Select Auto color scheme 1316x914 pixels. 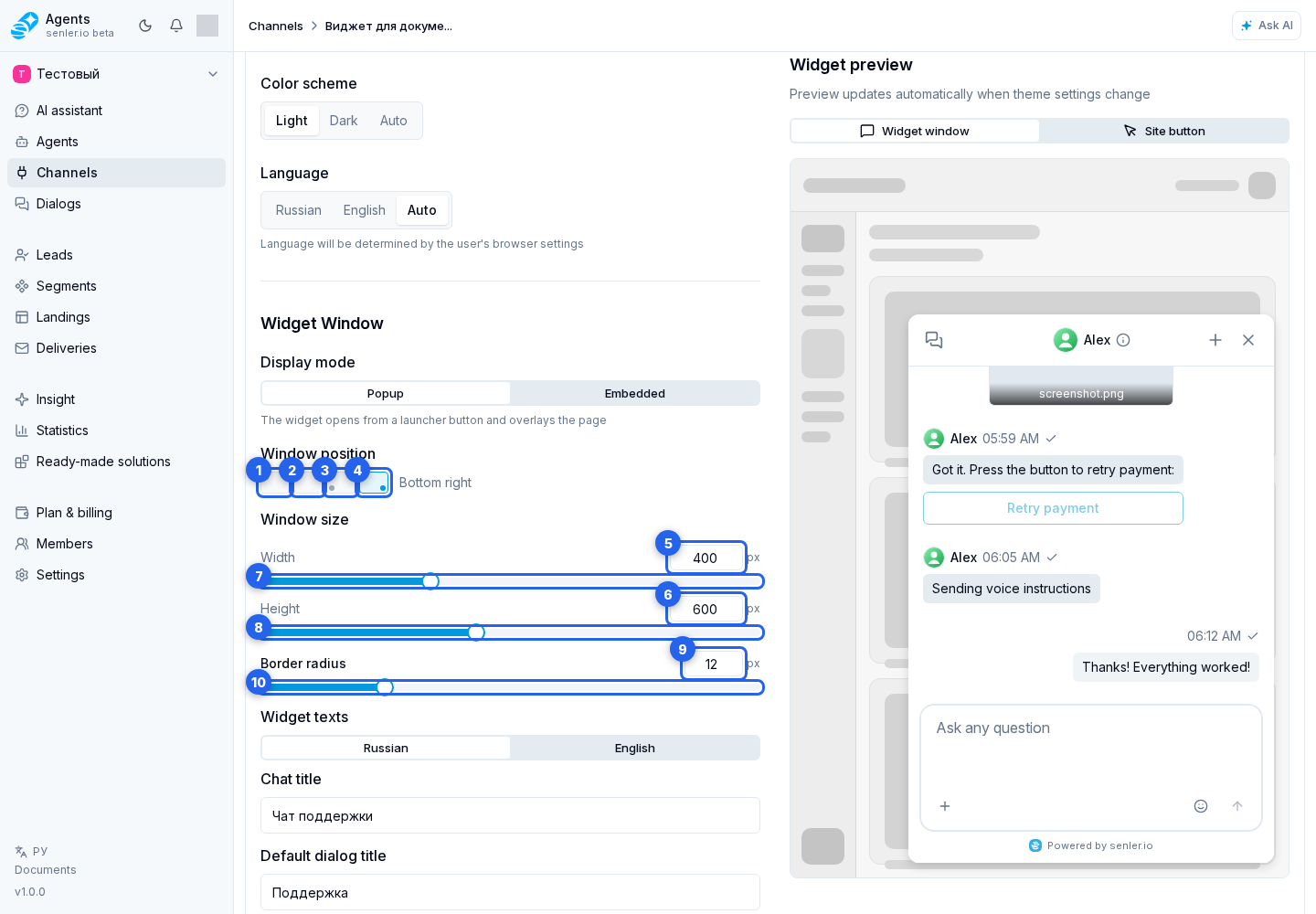394,121
